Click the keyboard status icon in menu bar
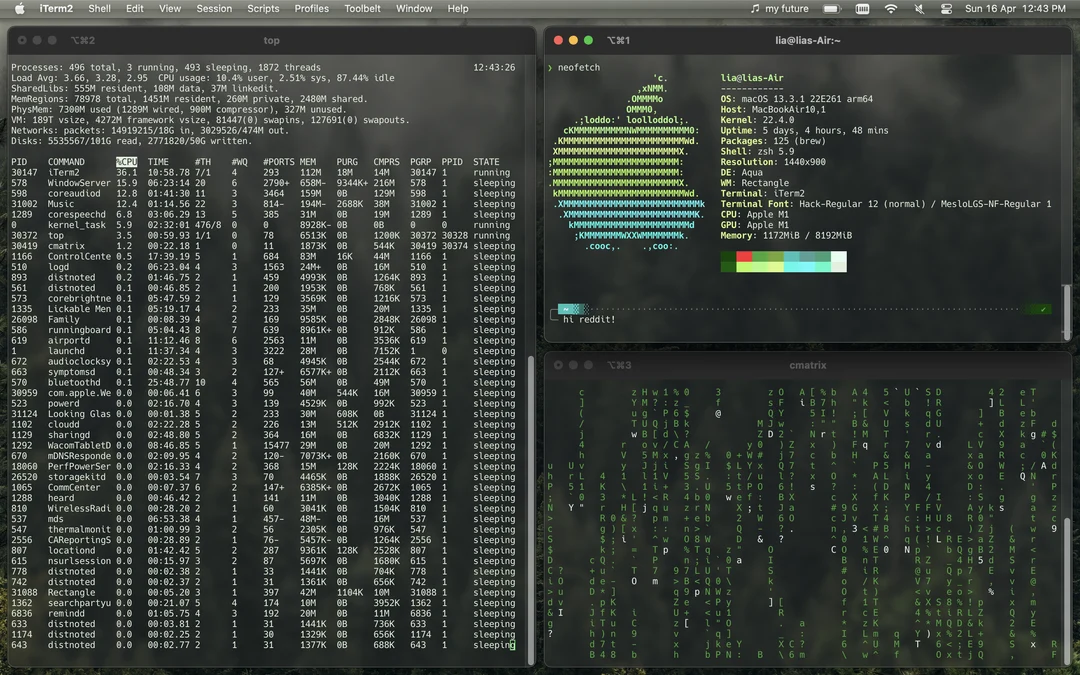 click(862, 8)
